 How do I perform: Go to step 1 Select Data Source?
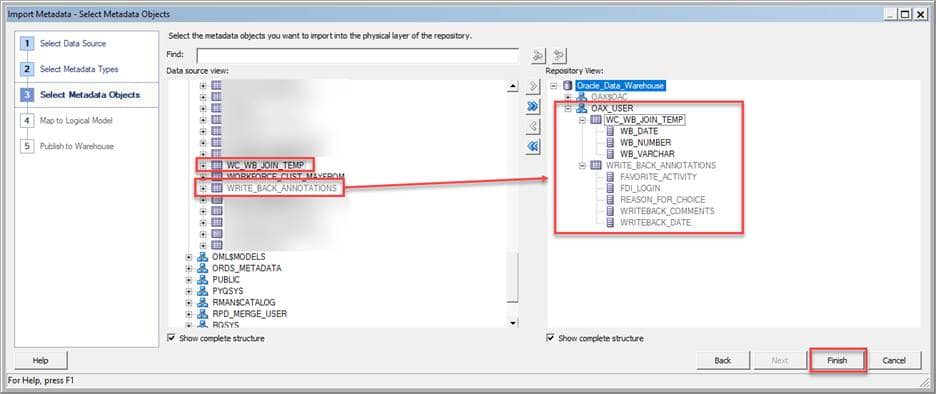click(x=72, y=44)
